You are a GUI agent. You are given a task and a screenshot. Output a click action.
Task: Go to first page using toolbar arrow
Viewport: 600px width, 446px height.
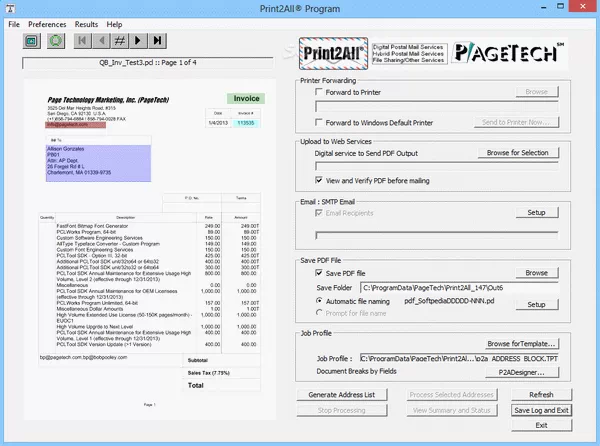[x=82, y=41]
